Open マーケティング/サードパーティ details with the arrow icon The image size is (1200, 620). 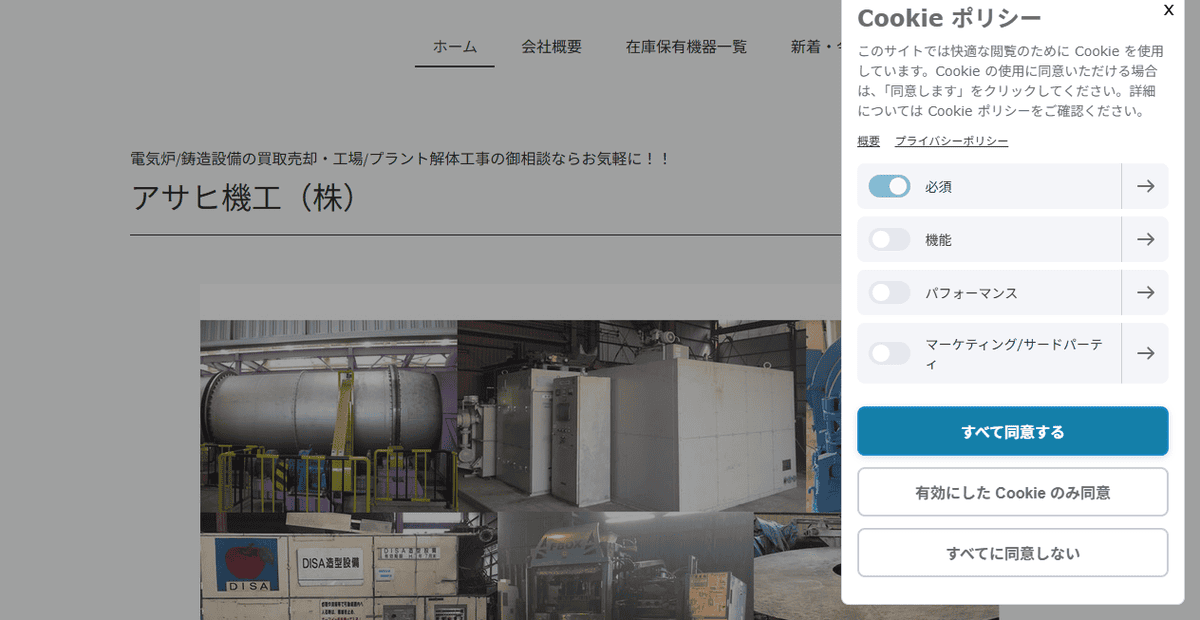(x=1145, y=353)
